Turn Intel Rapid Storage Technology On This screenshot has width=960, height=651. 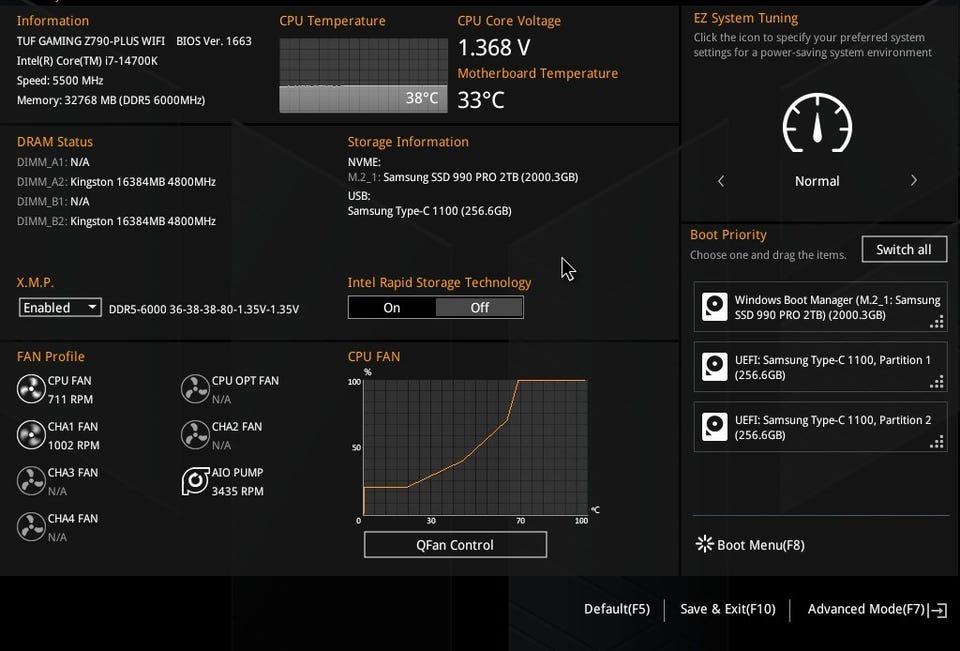392,307
